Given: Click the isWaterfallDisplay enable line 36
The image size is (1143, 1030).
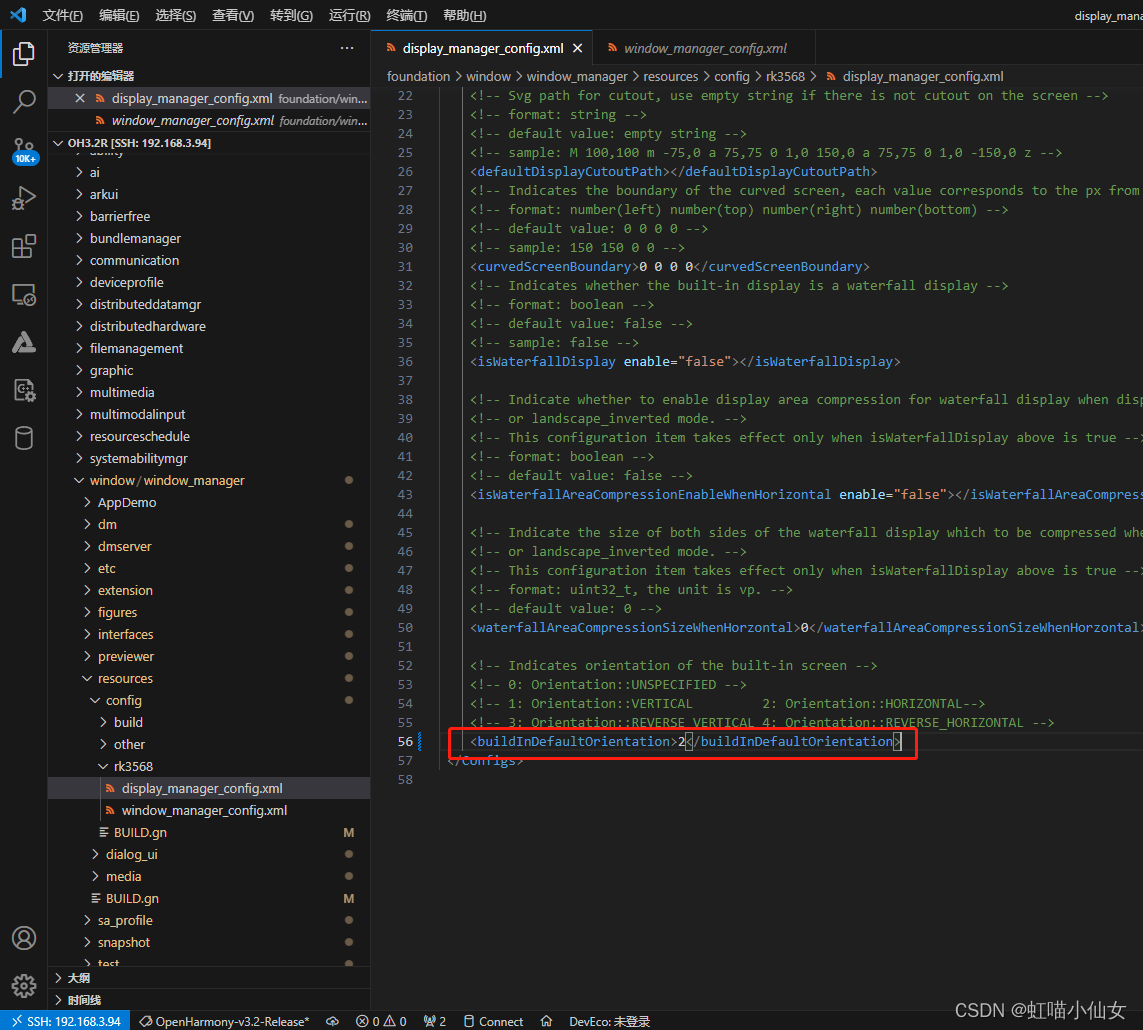Looking at the screenshot, I should click(x=685, y=362).
